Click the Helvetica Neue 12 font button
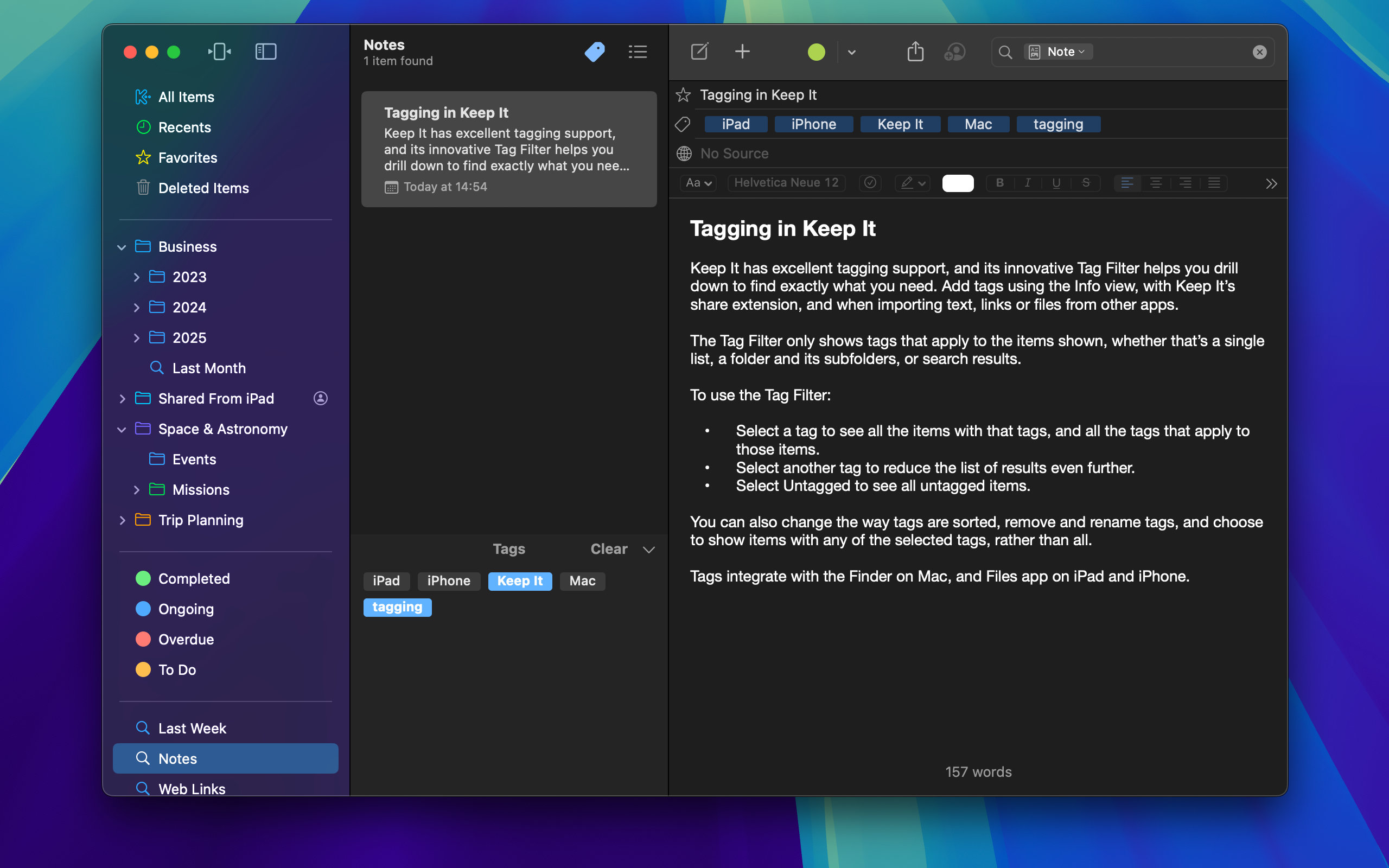1389x868 pixels. tap(786, 183)
